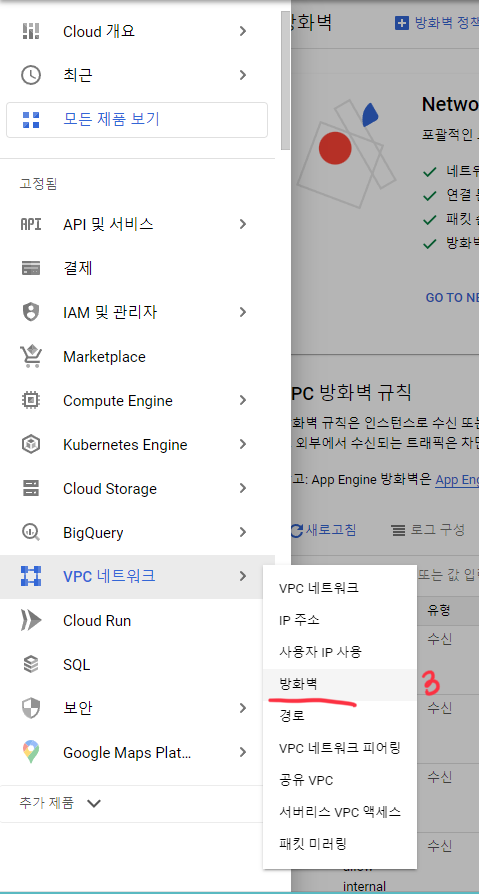Click the 새로고침 button label
The height and width of the screenshot is (894, 479).
331,530
